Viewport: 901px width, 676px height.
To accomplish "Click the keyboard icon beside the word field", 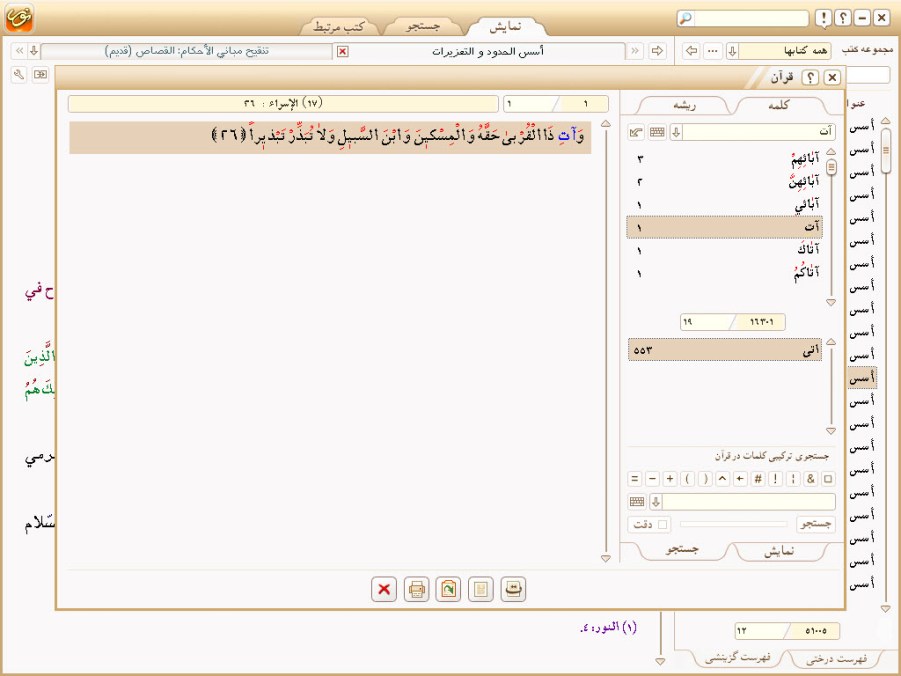I will (x=656, y=131).
